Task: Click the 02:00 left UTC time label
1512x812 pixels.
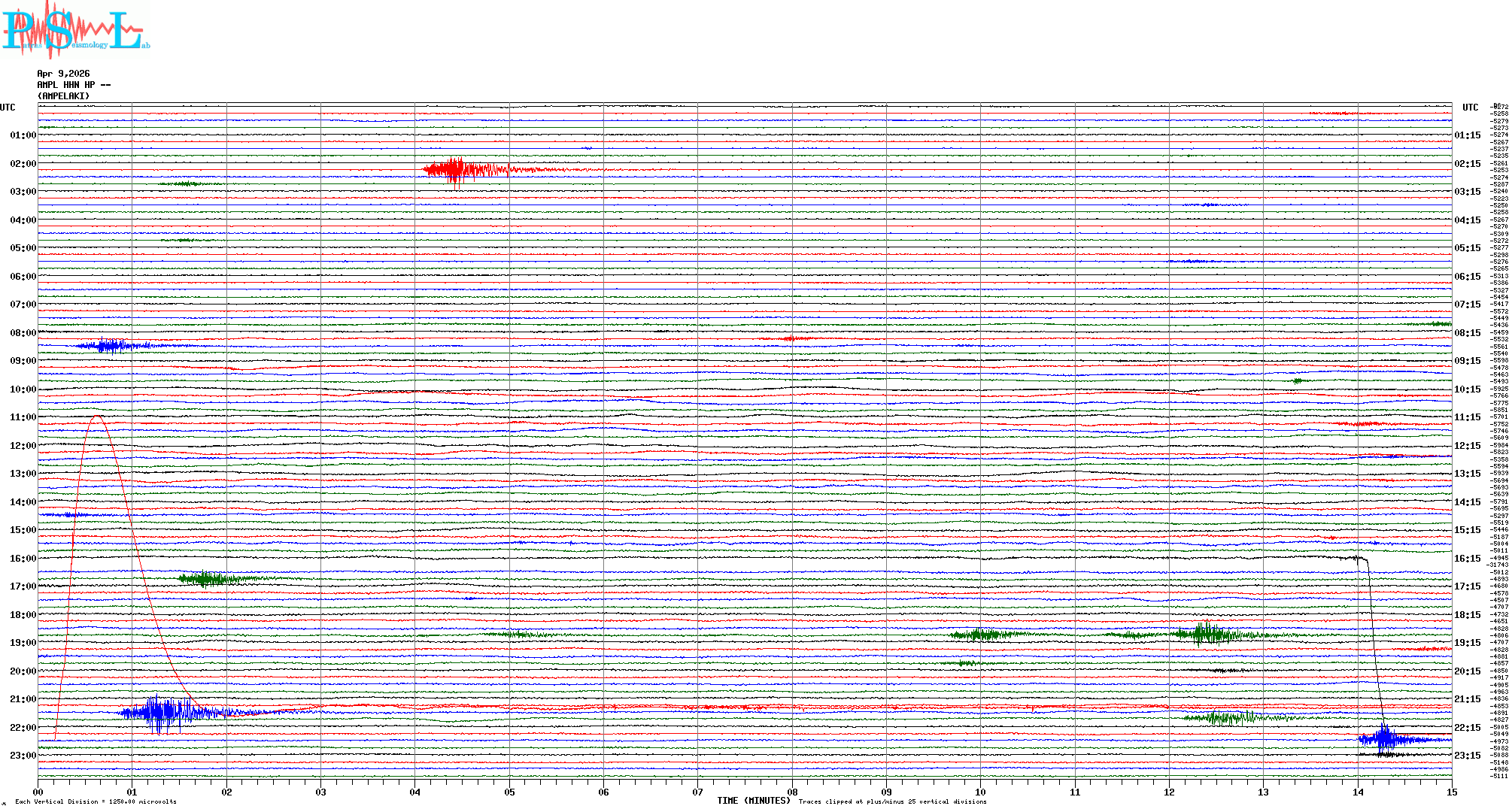Action: [x=23, y=164]
